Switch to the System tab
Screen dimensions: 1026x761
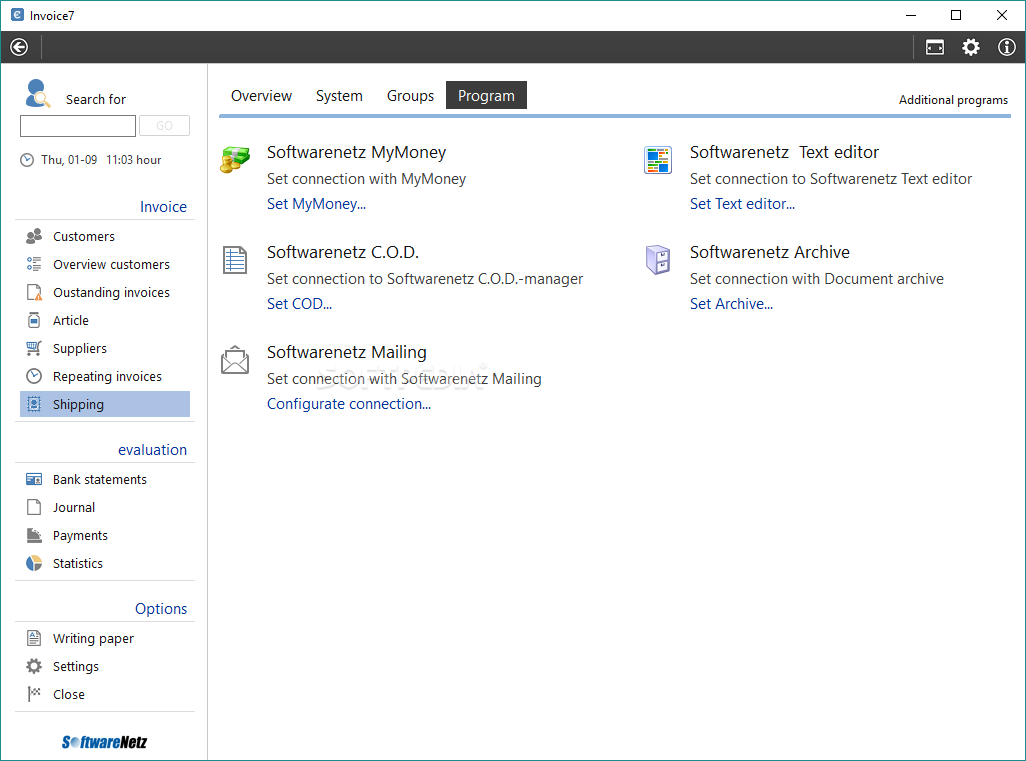click(x=339, y=96)
